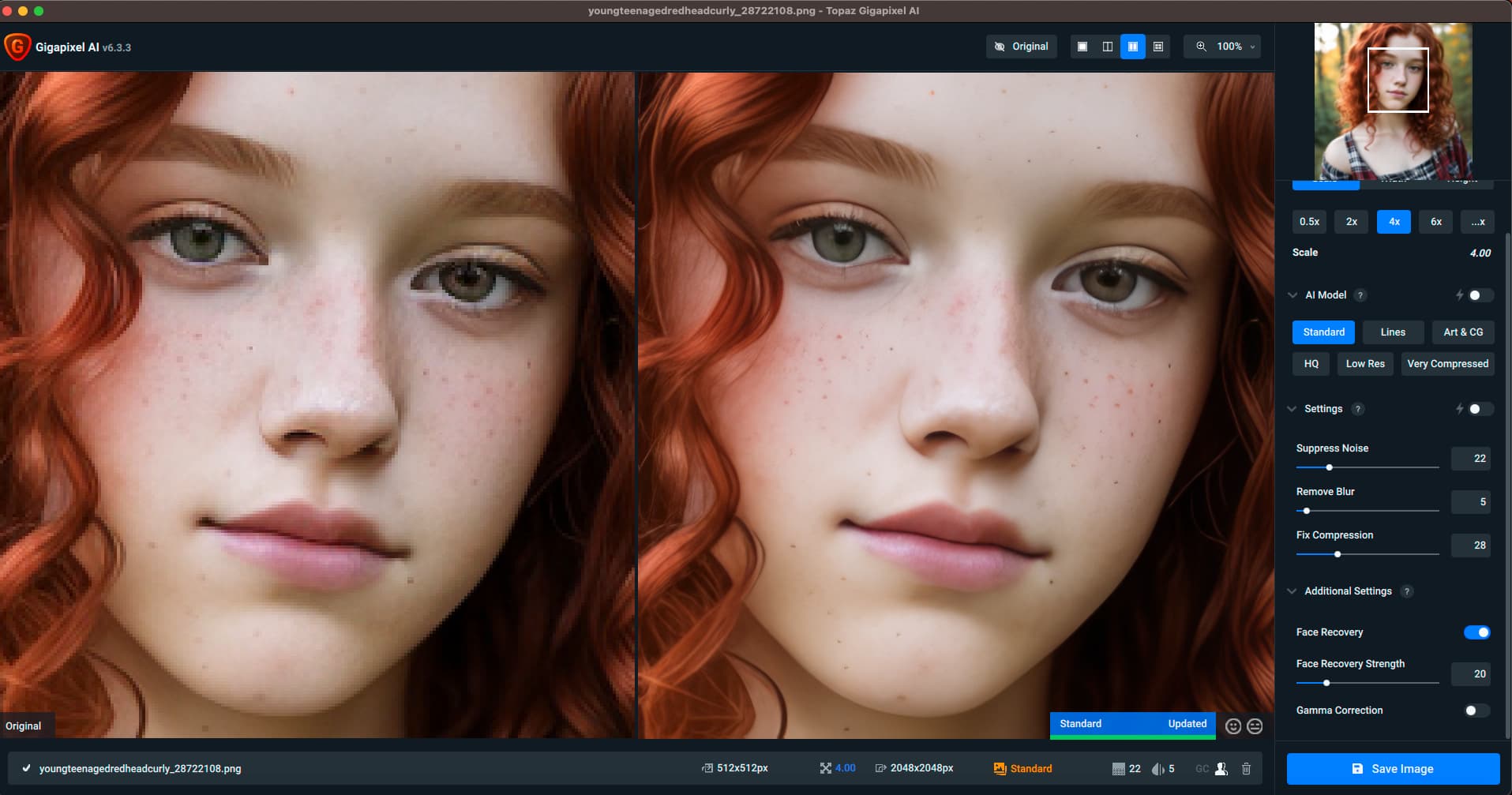1512x795 pixels.
Task: Click the neutral face feedback icon
Action: (1255, 726)
